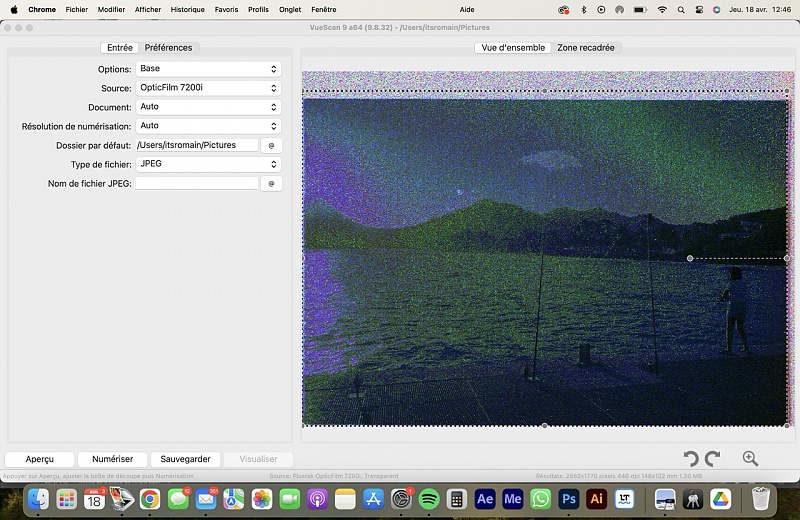
Task: Open Photoshop from the dock
Action: 569,498
